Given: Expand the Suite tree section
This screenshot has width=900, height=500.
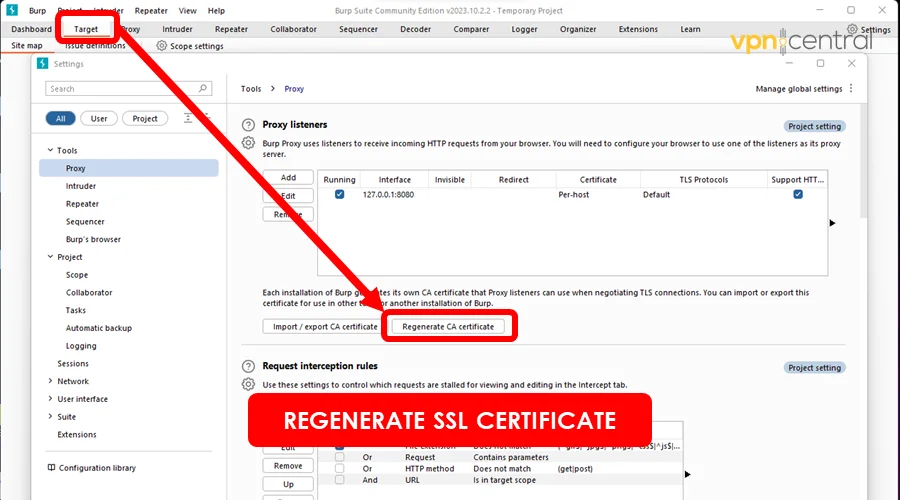Looking at the screenshot, I should coord(50,416).
